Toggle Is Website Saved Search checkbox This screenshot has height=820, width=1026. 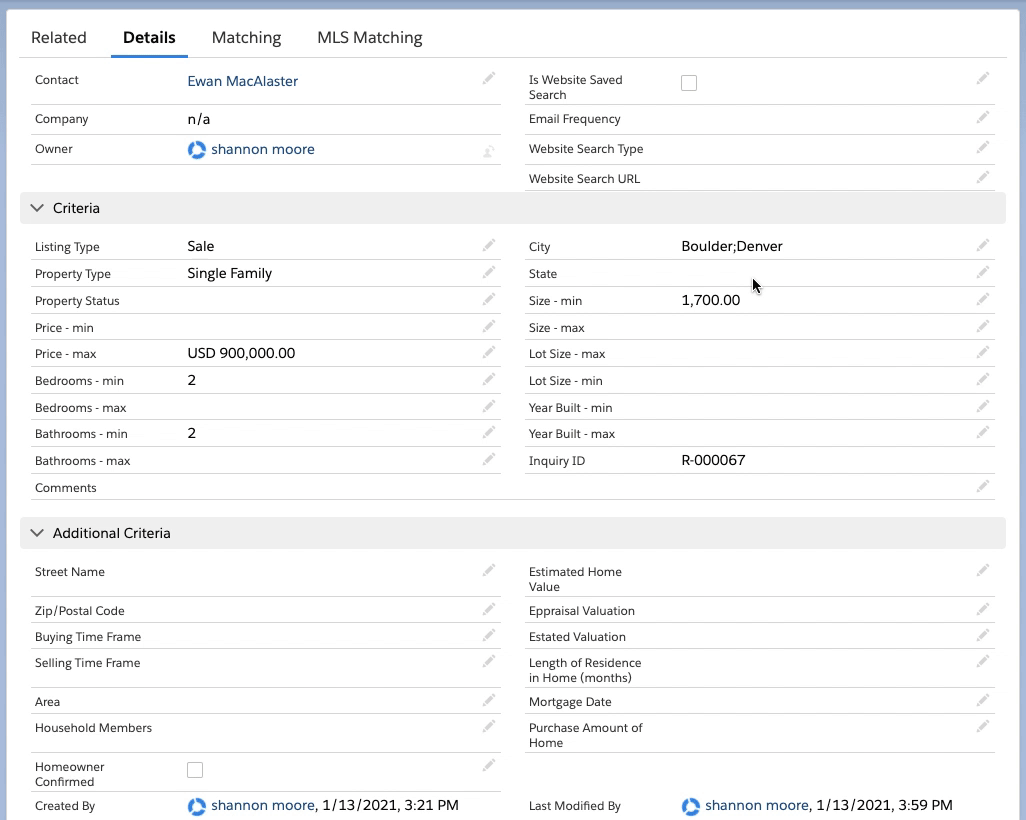coord(689,83)
